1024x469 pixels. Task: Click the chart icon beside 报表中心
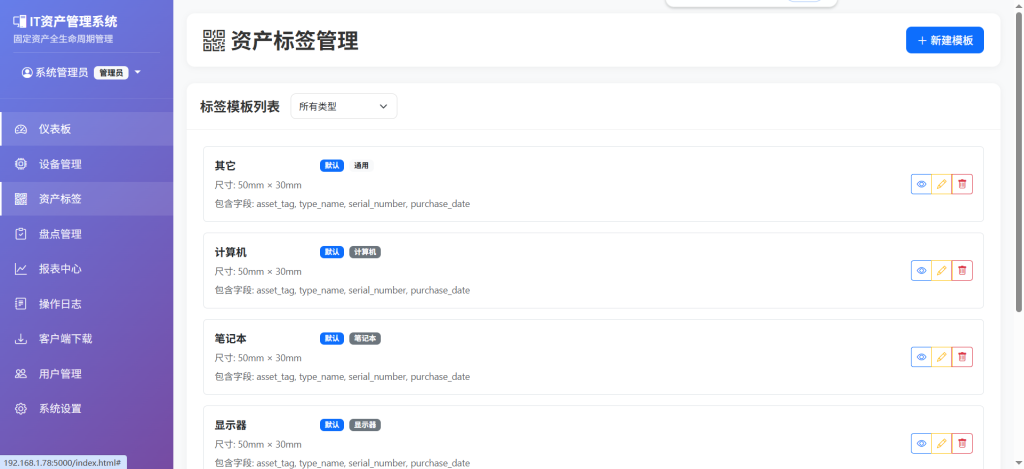tap(21, 269)
